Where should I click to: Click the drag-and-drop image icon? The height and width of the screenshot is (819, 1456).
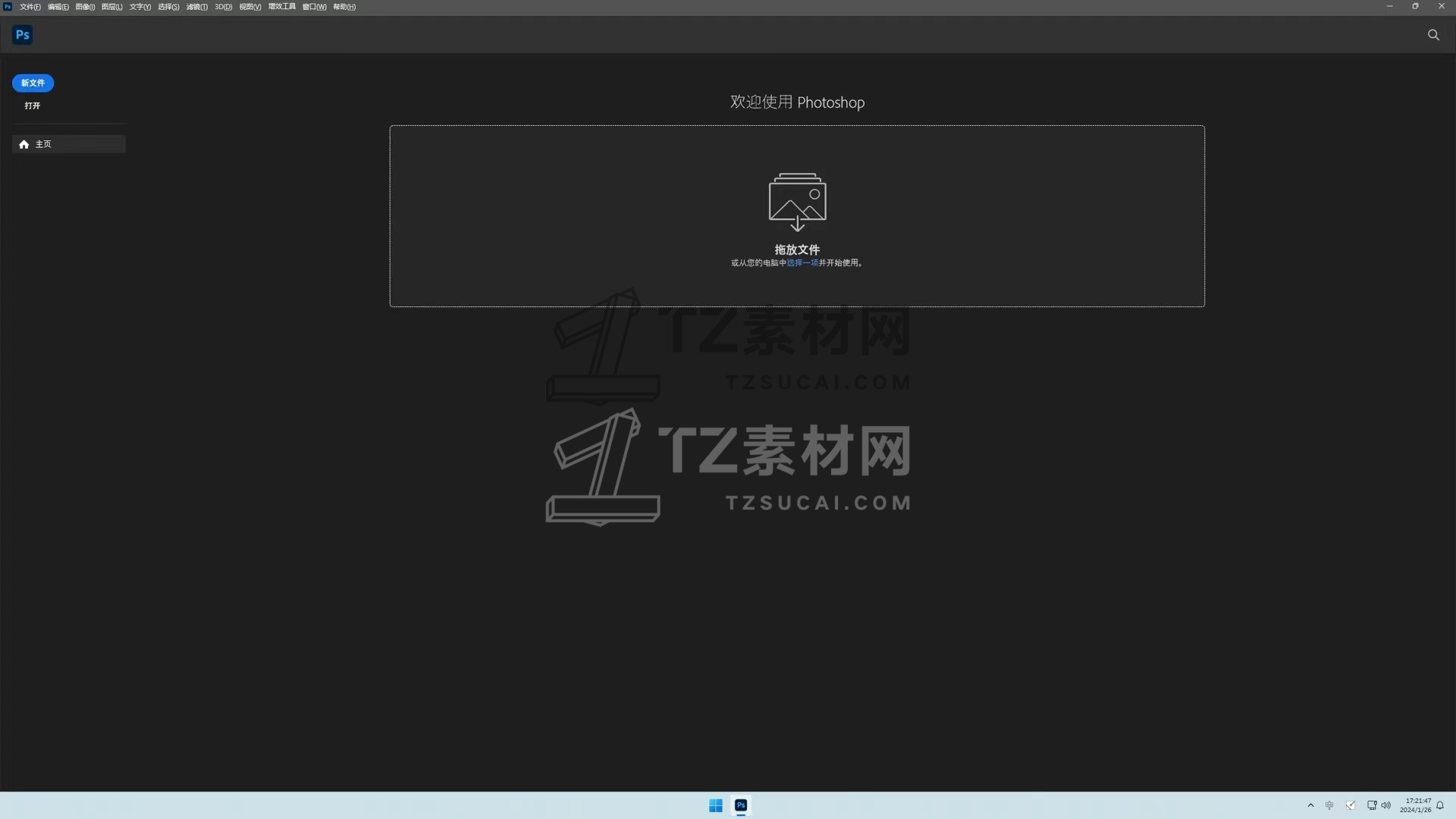point(797,202)
